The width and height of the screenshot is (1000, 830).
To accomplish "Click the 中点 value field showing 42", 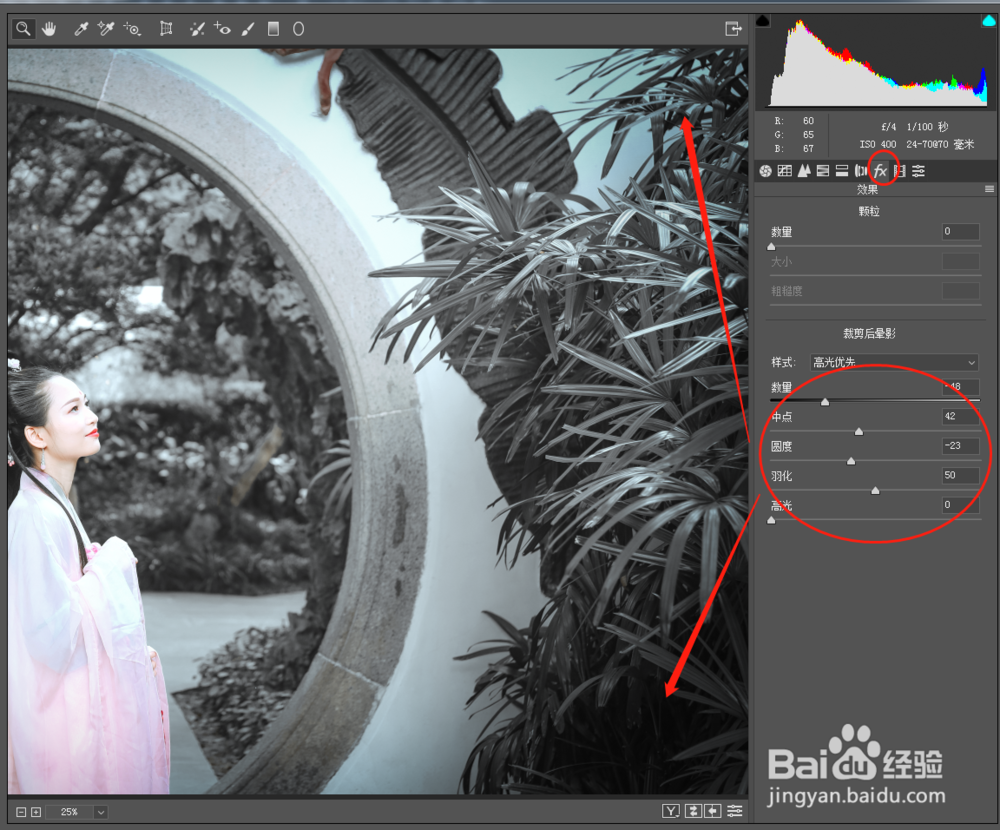I will pos(960,416).
